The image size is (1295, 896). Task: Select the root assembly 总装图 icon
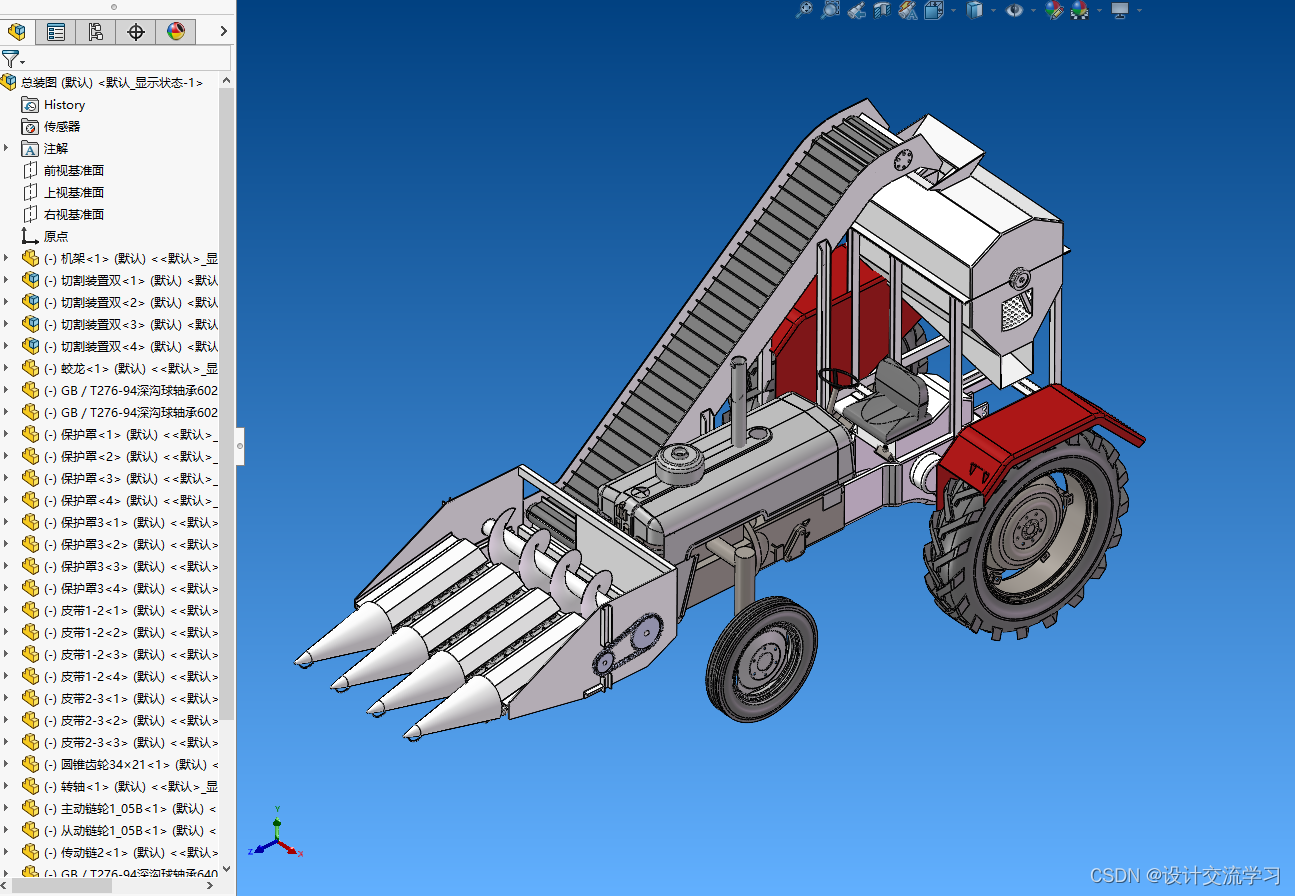click(x=9, y=82)
